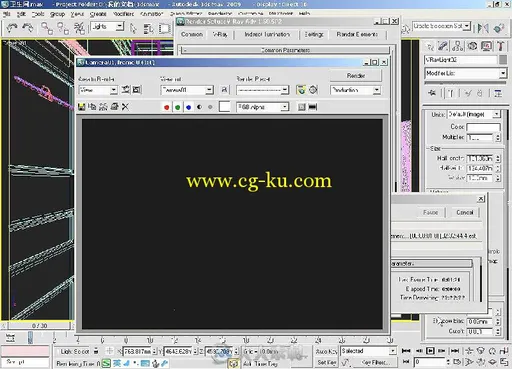Open the Modifiers menu
512x369 pixels.
click(x=124, y=14)
